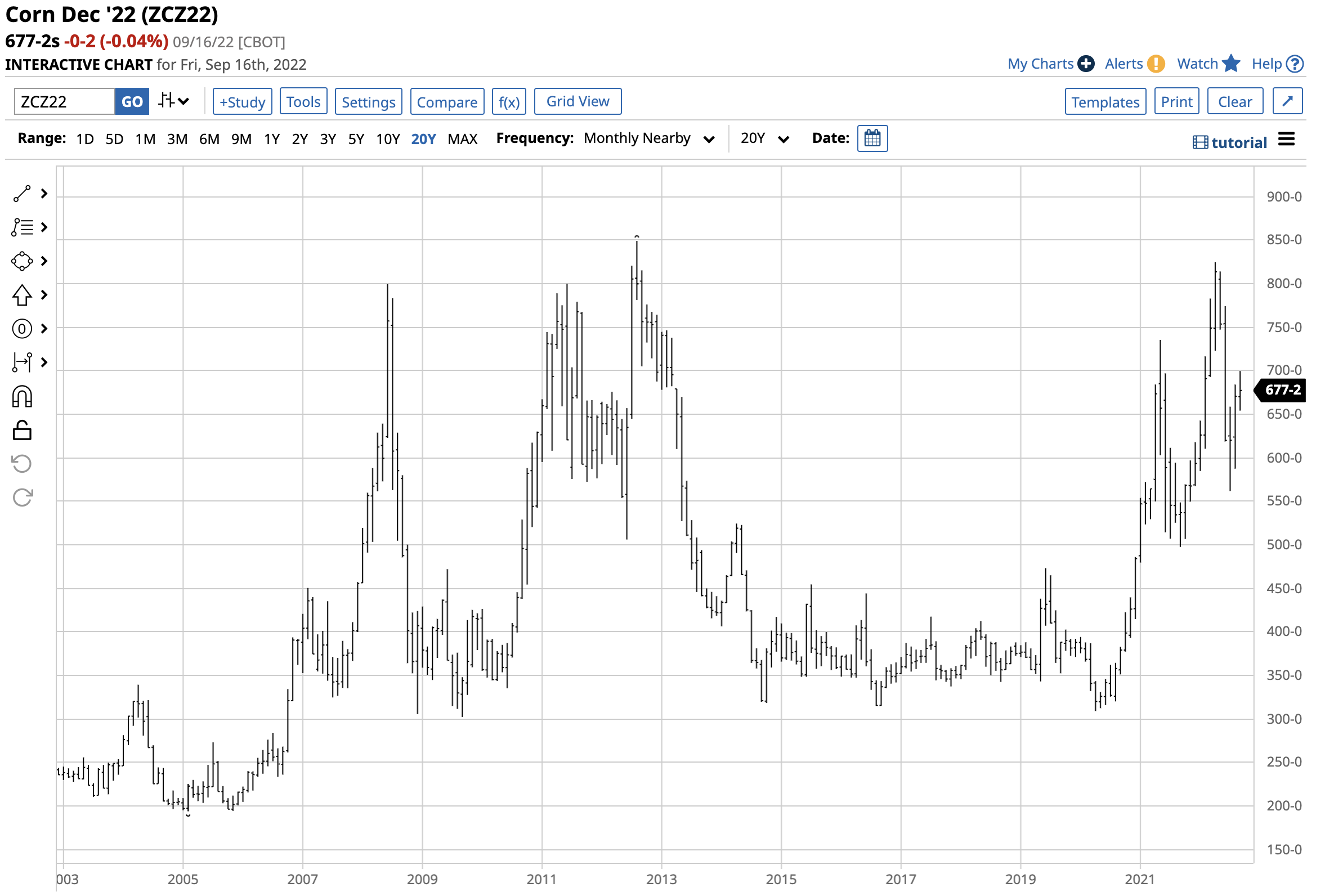Select the circled zero annotation tool
The image size is (1325, 896).
[21, 328]
